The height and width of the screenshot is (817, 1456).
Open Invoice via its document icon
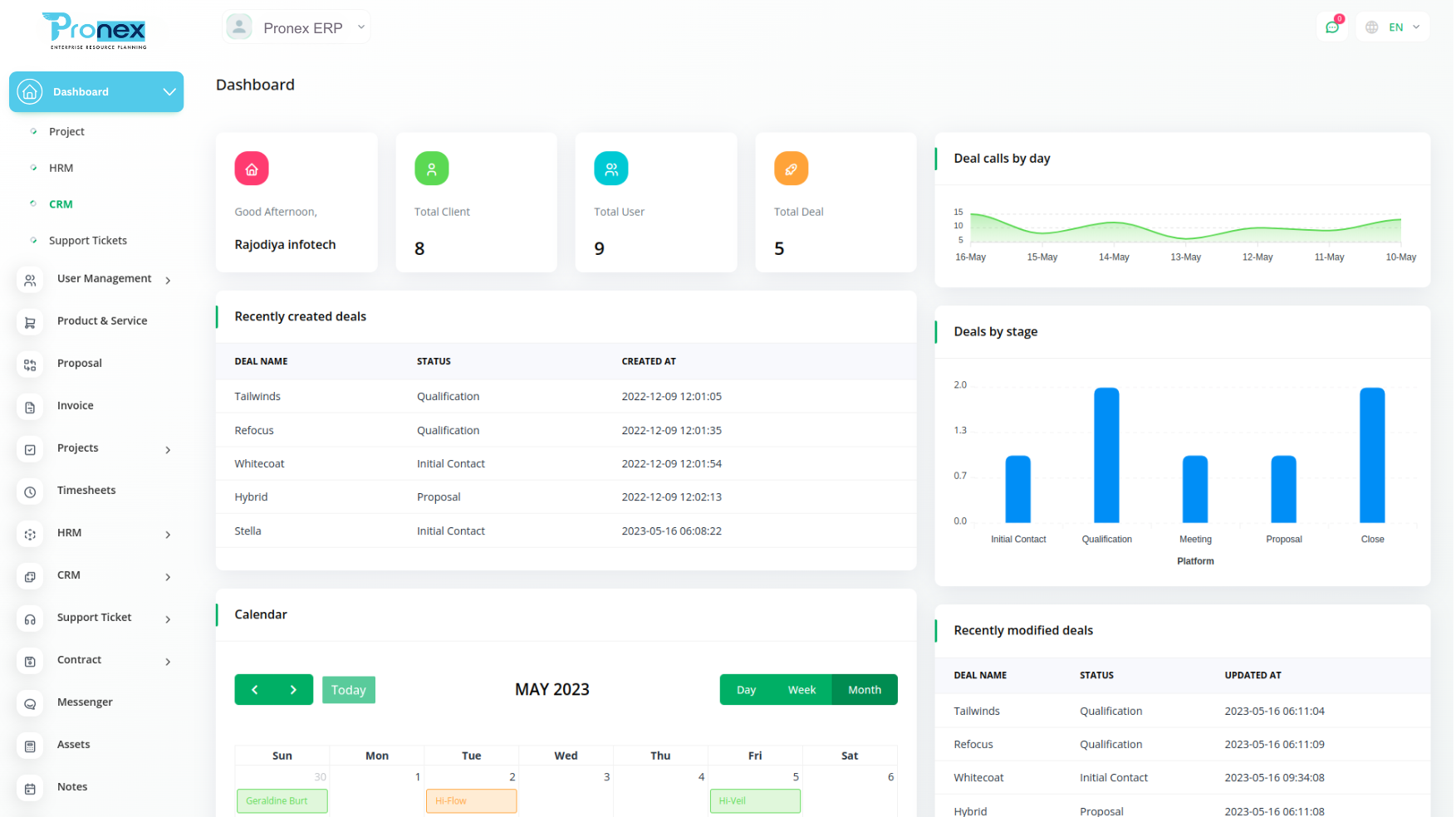30,407
